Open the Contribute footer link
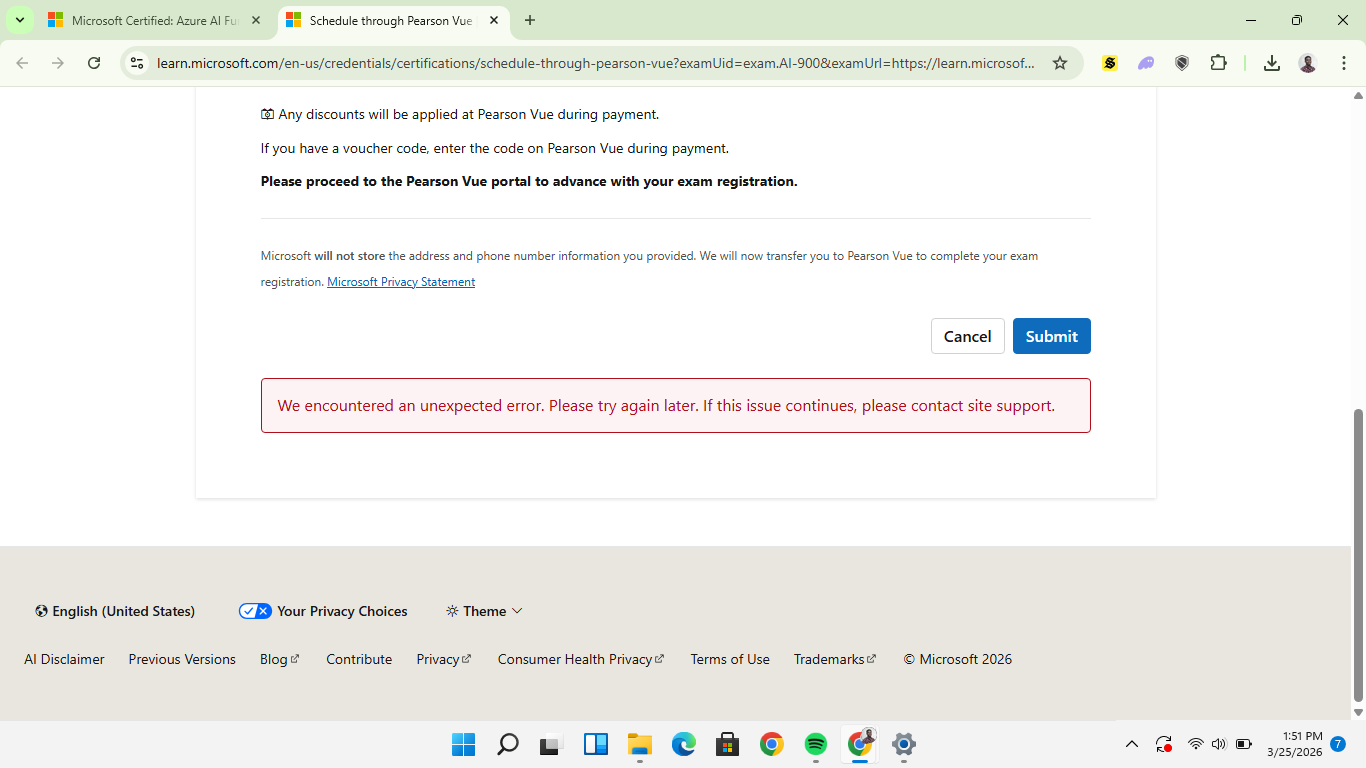The width and height of the screenshot is (1366, 768). [359, 659]
